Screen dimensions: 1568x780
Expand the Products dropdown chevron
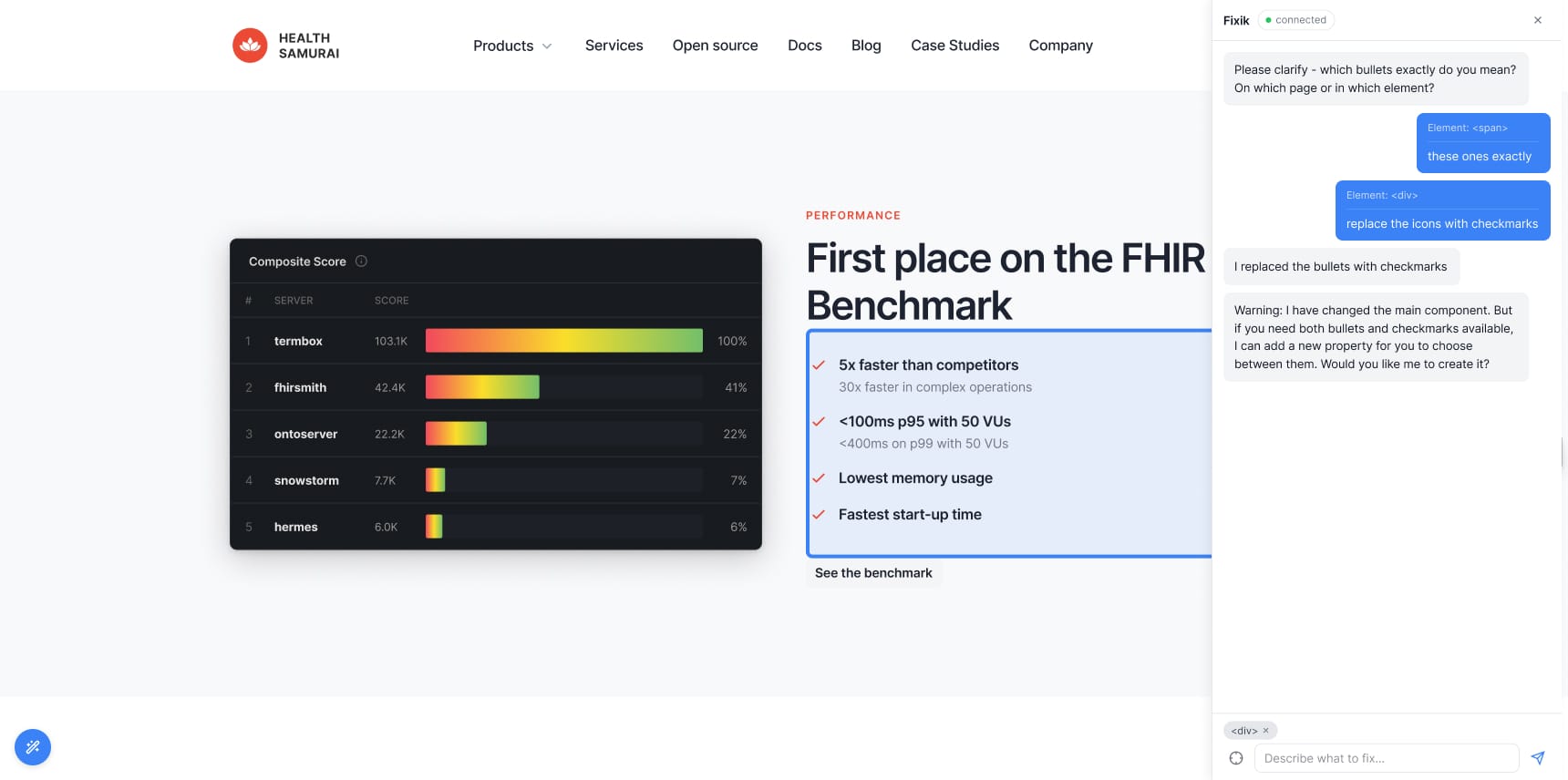point(547,46)
